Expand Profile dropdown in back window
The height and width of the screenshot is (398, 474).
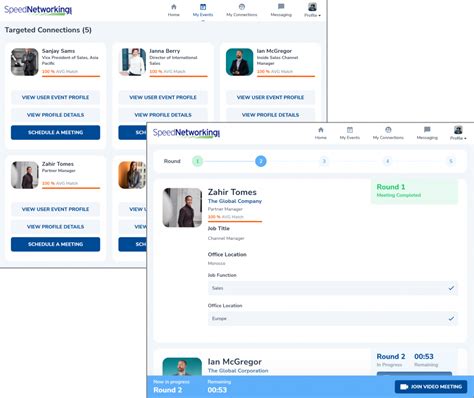tap(312, 10)
